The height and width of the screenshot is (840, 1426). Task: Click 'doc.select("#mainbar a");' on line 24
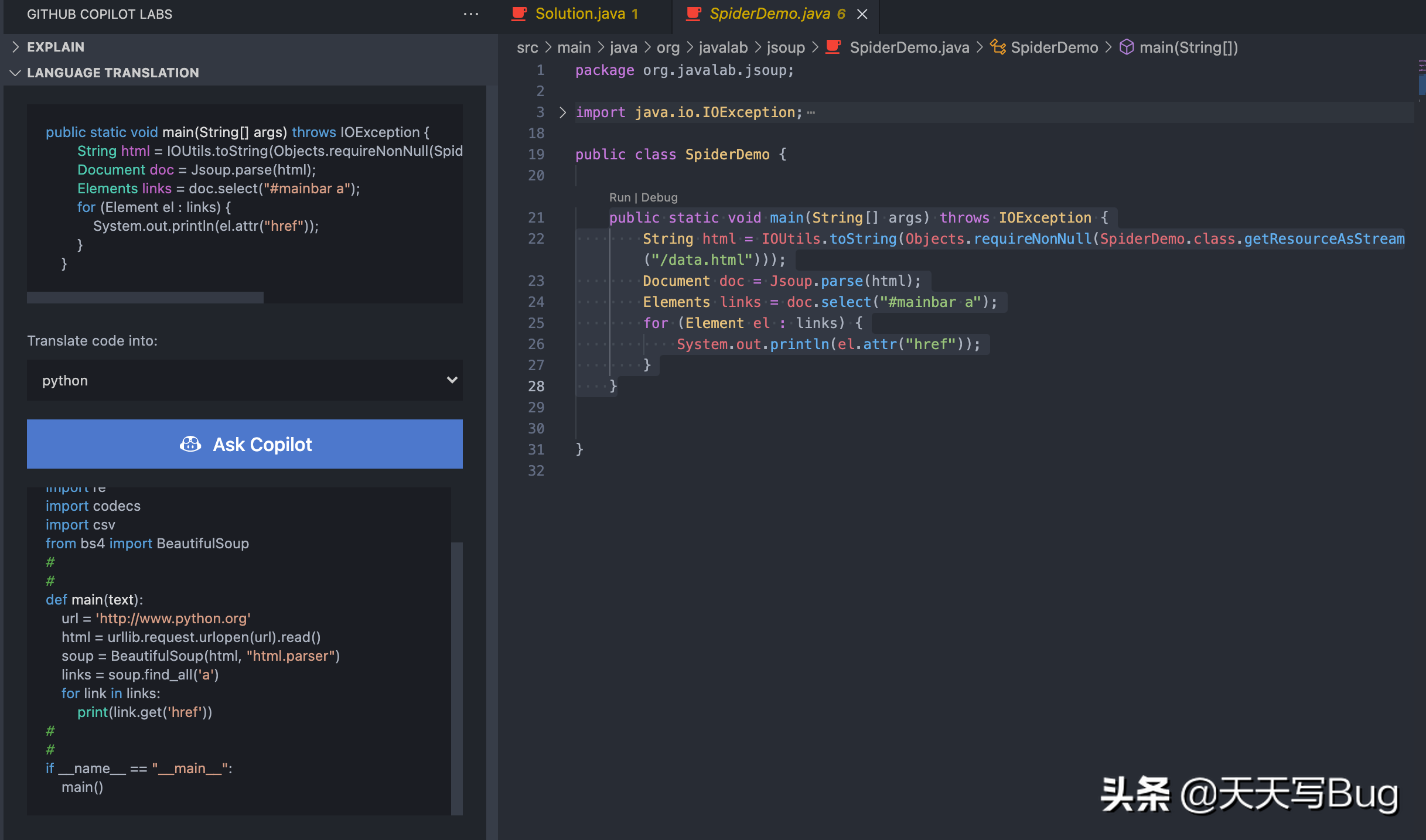892,302
